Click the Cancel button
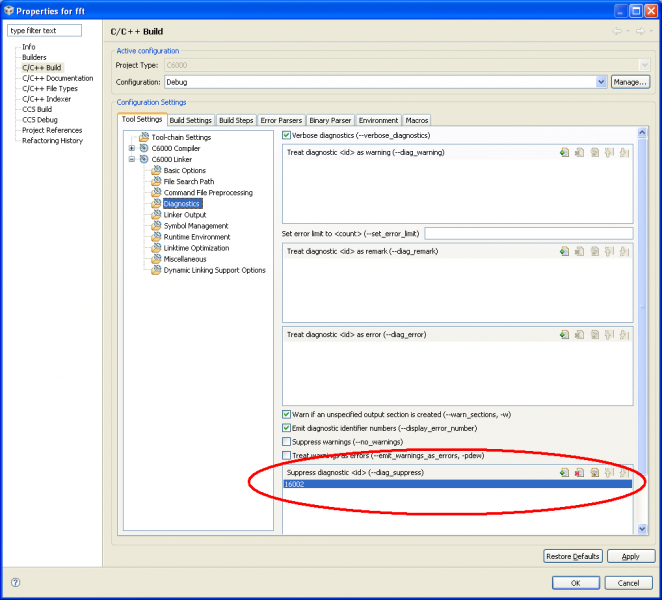 point(628,583)
